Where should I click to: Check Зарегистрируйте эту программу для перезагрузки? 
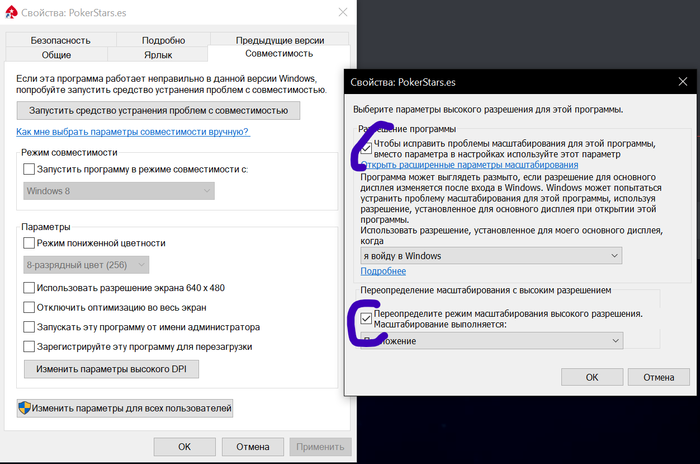29,347
